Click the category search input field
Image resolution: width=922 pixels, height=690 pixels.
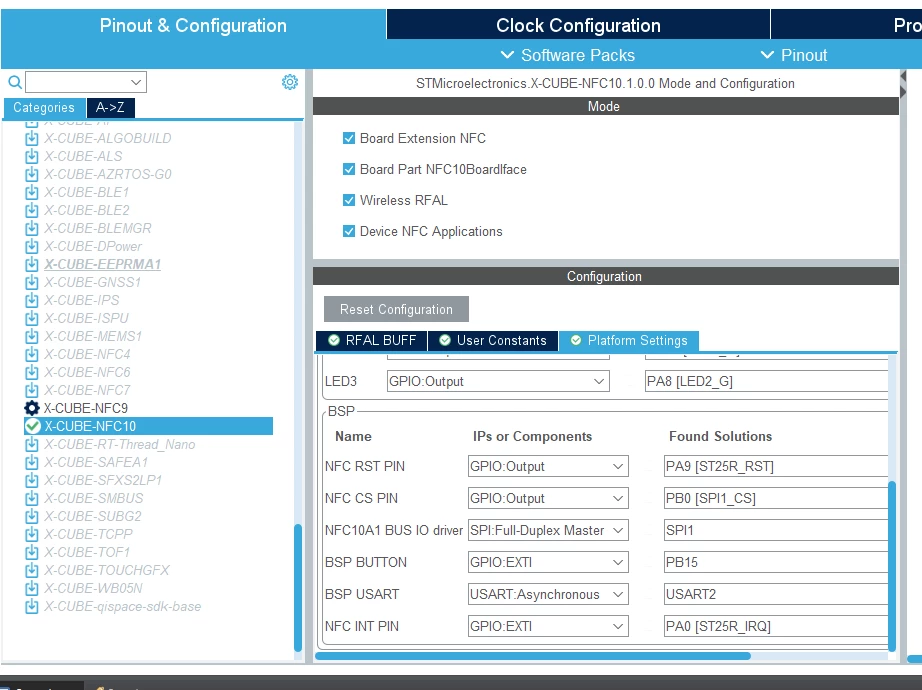[86, 82]
